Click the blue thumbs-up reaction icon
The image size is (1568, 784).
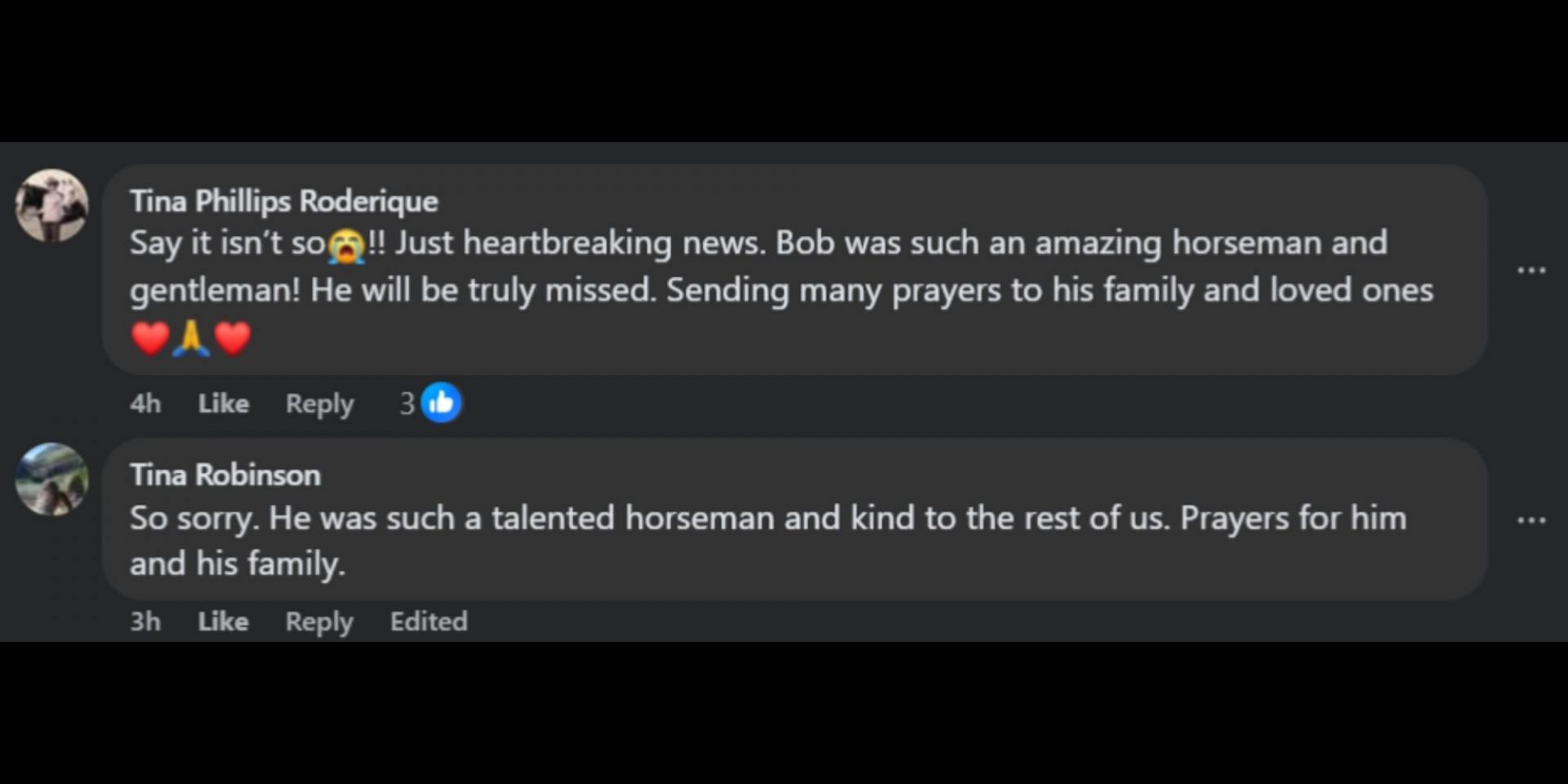coord(441,403)
